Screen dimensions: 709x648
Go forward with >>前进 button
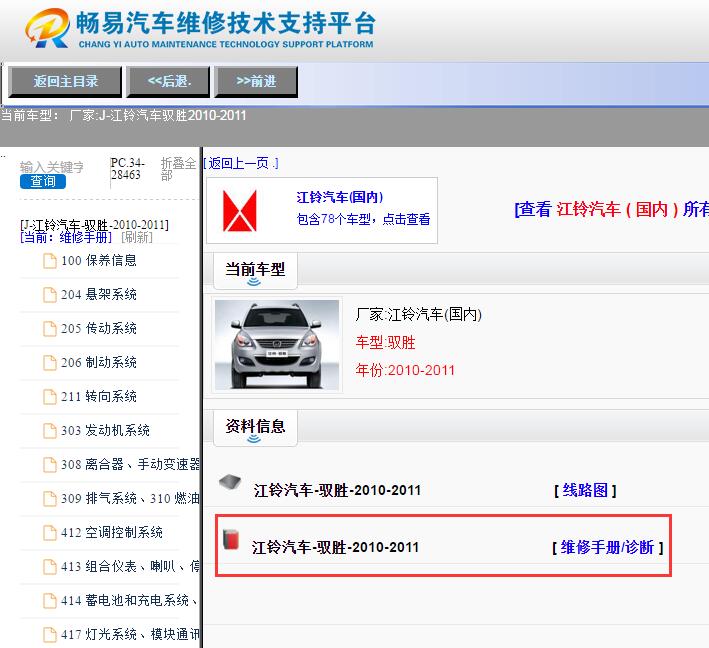tap(256, 81)
